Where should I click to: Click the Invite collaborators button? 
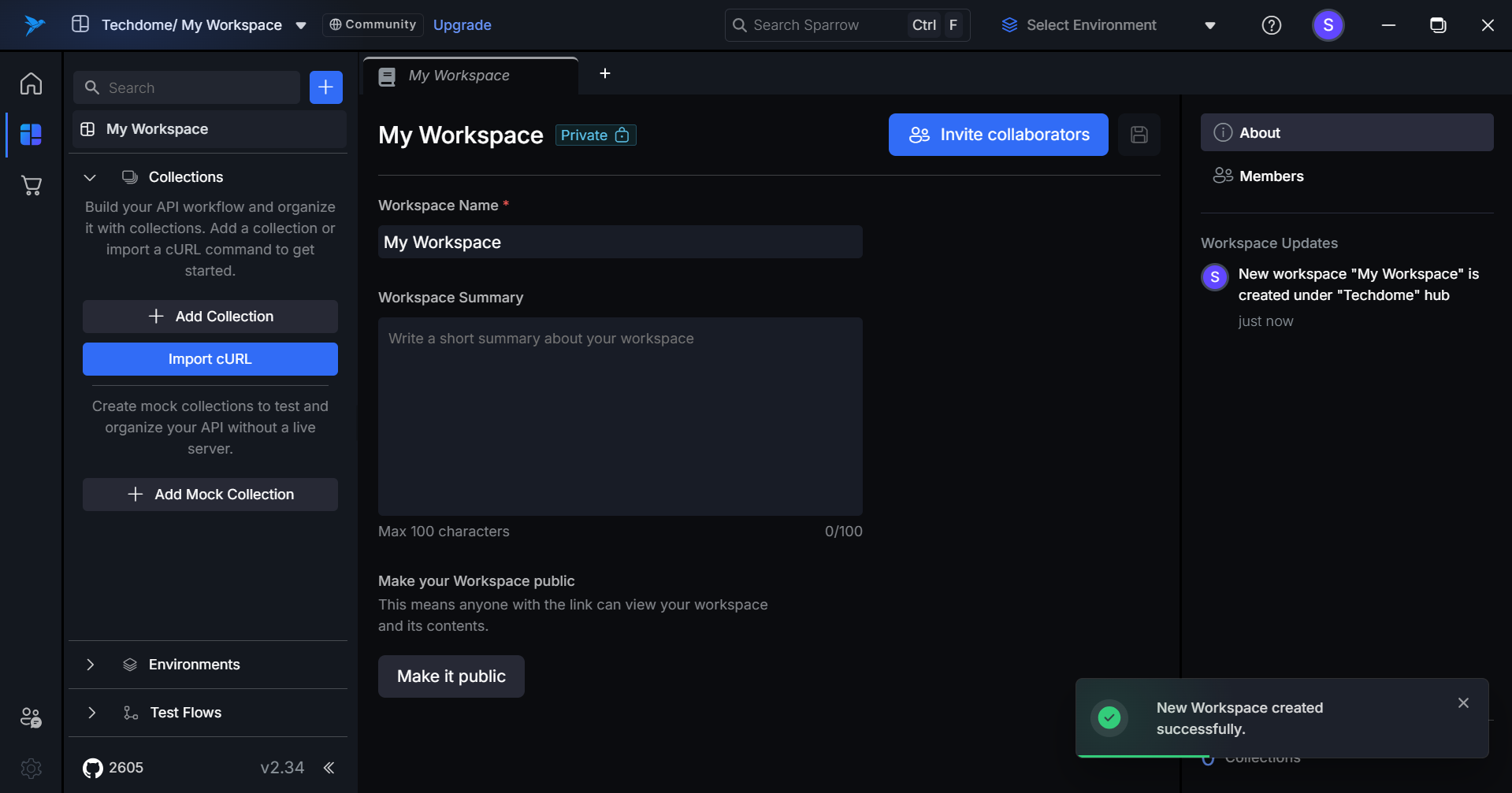click(x=998, y=135)
